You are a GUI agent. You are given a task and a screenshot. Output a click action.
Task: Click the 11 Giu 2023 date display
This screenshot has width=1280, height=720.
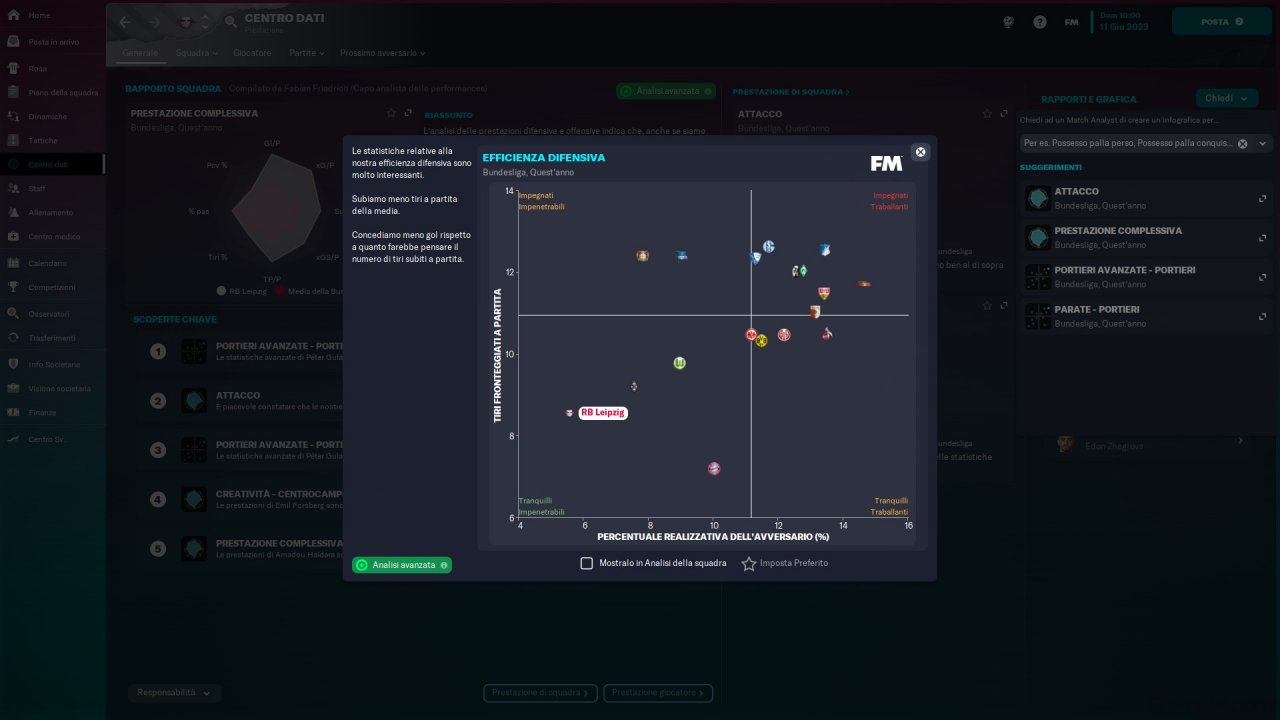coord(1124,26)
